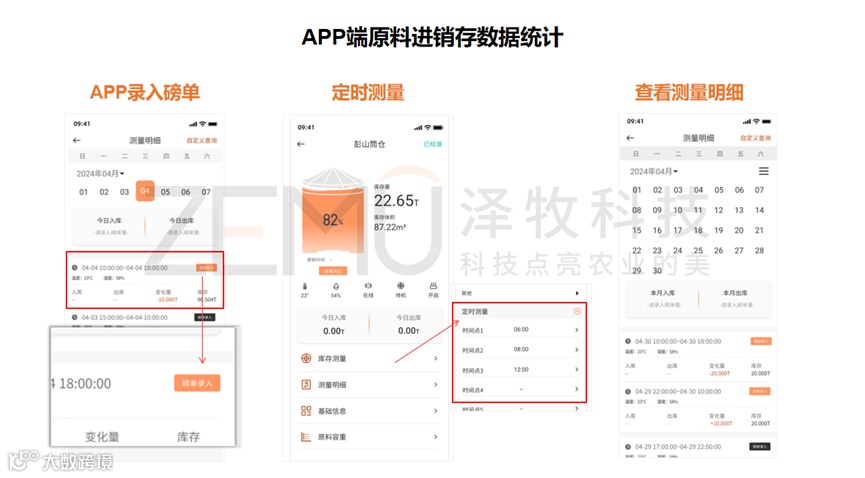Tap -10.000T 变化量 in left phone
Screen dimensions: 865x478
[167, 300]
